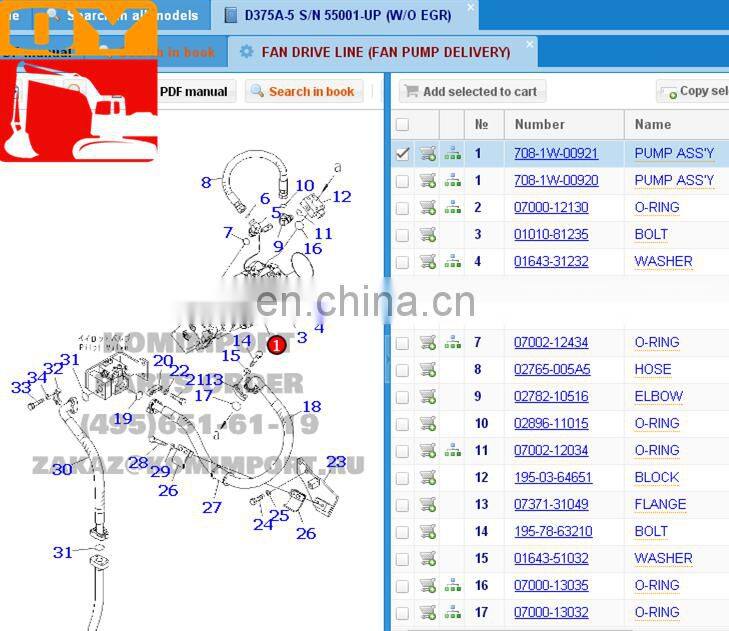The width and height of the screenshot is (729, 631).
Task: Click Search in book button
Action: [305, 91]
